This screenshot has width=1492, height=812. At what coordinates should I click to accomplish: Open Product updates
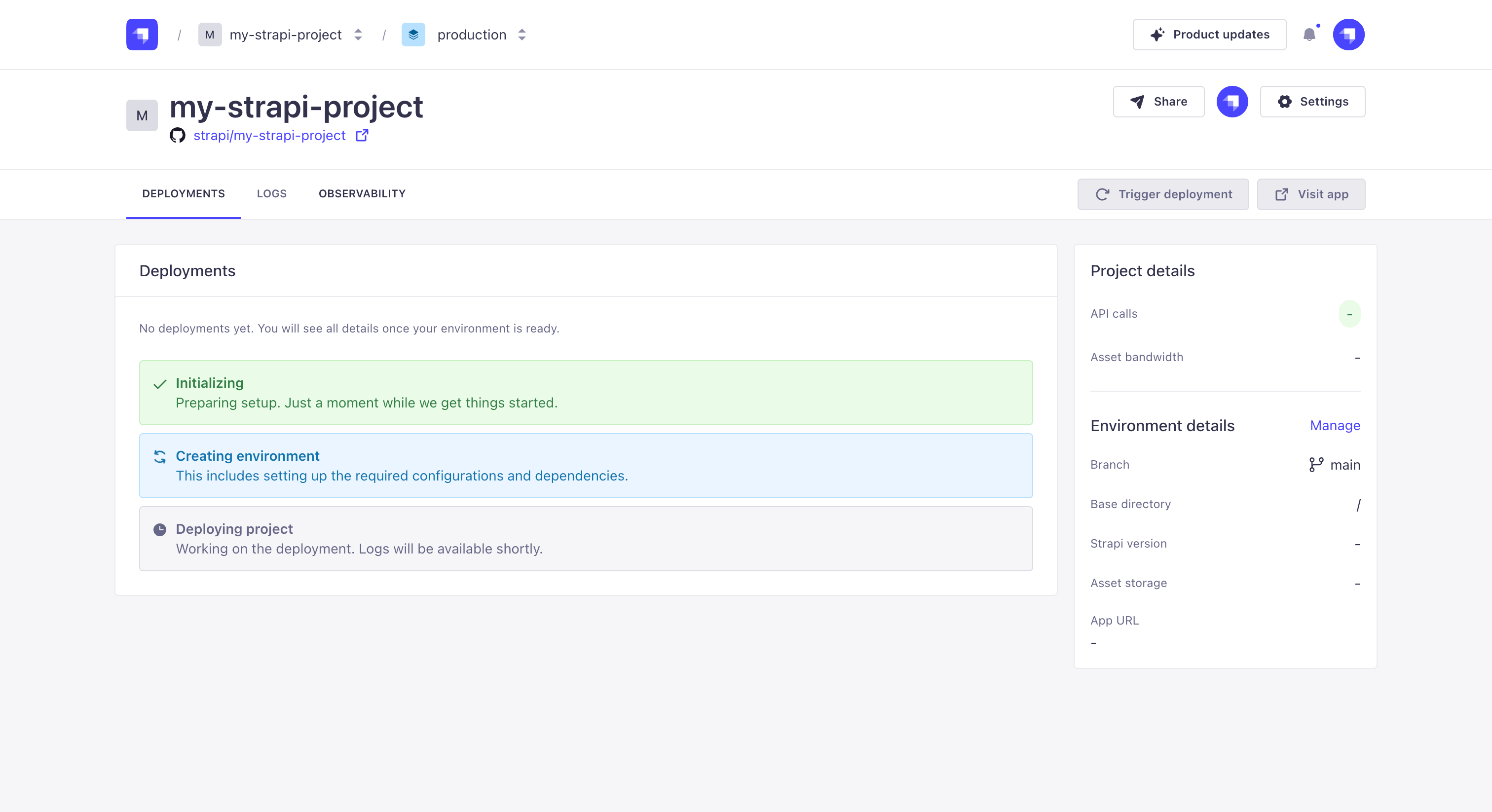pos(1209,35)
